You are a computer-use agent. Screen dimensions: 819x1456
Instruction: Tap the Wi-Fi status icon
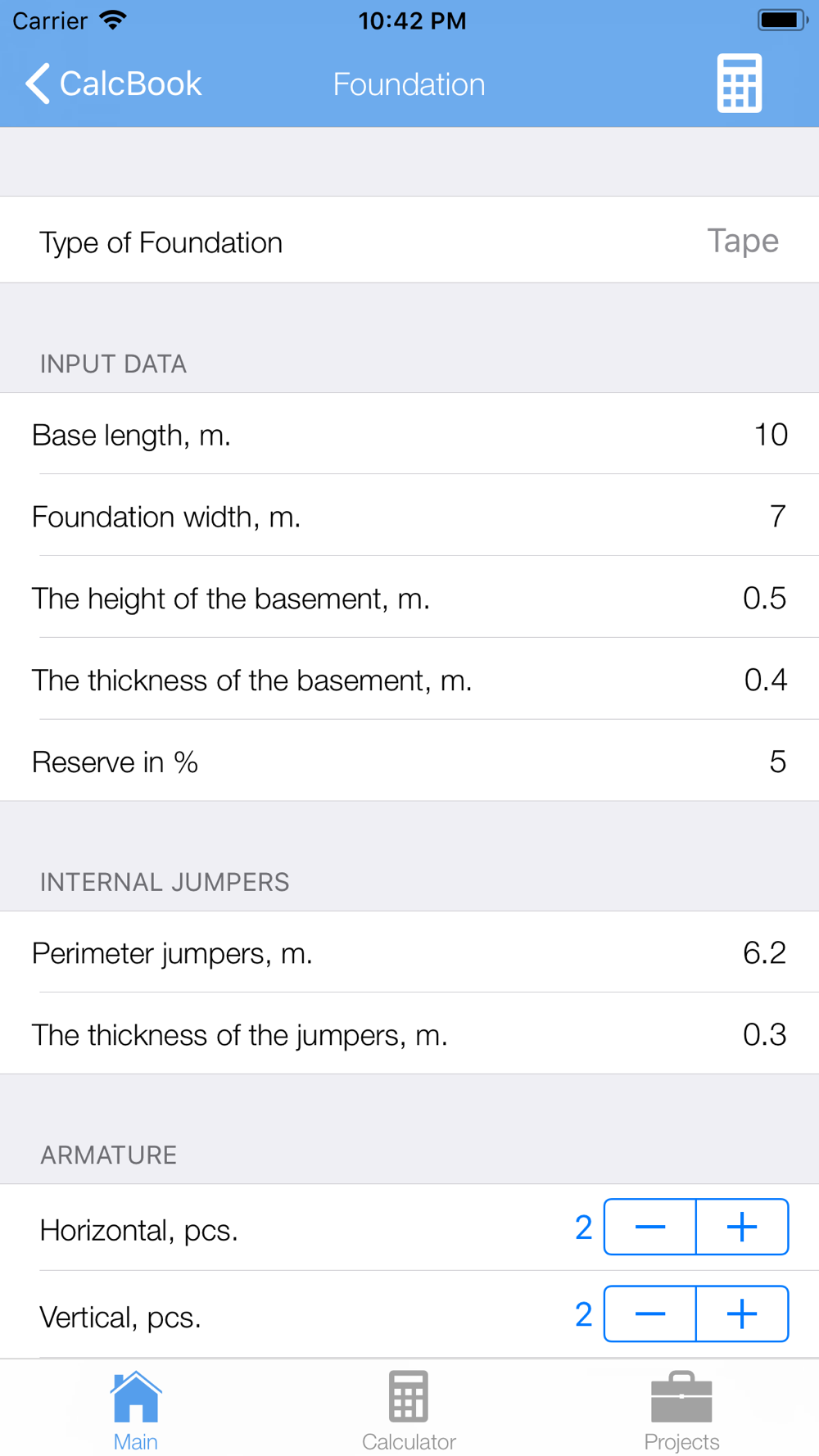pyautogui.click(x=113, y=20)
